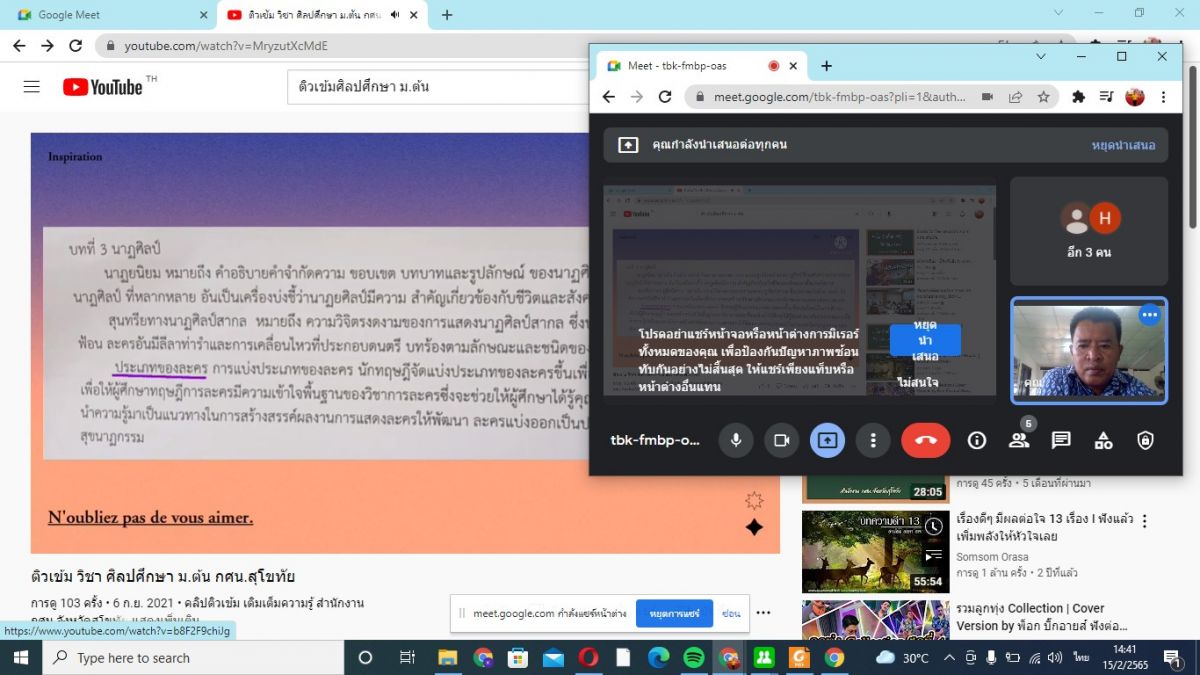The height and width of the screenshot is (675, 1200).
Task: Open the Meet activities icon
Action: coord(1103,440)
